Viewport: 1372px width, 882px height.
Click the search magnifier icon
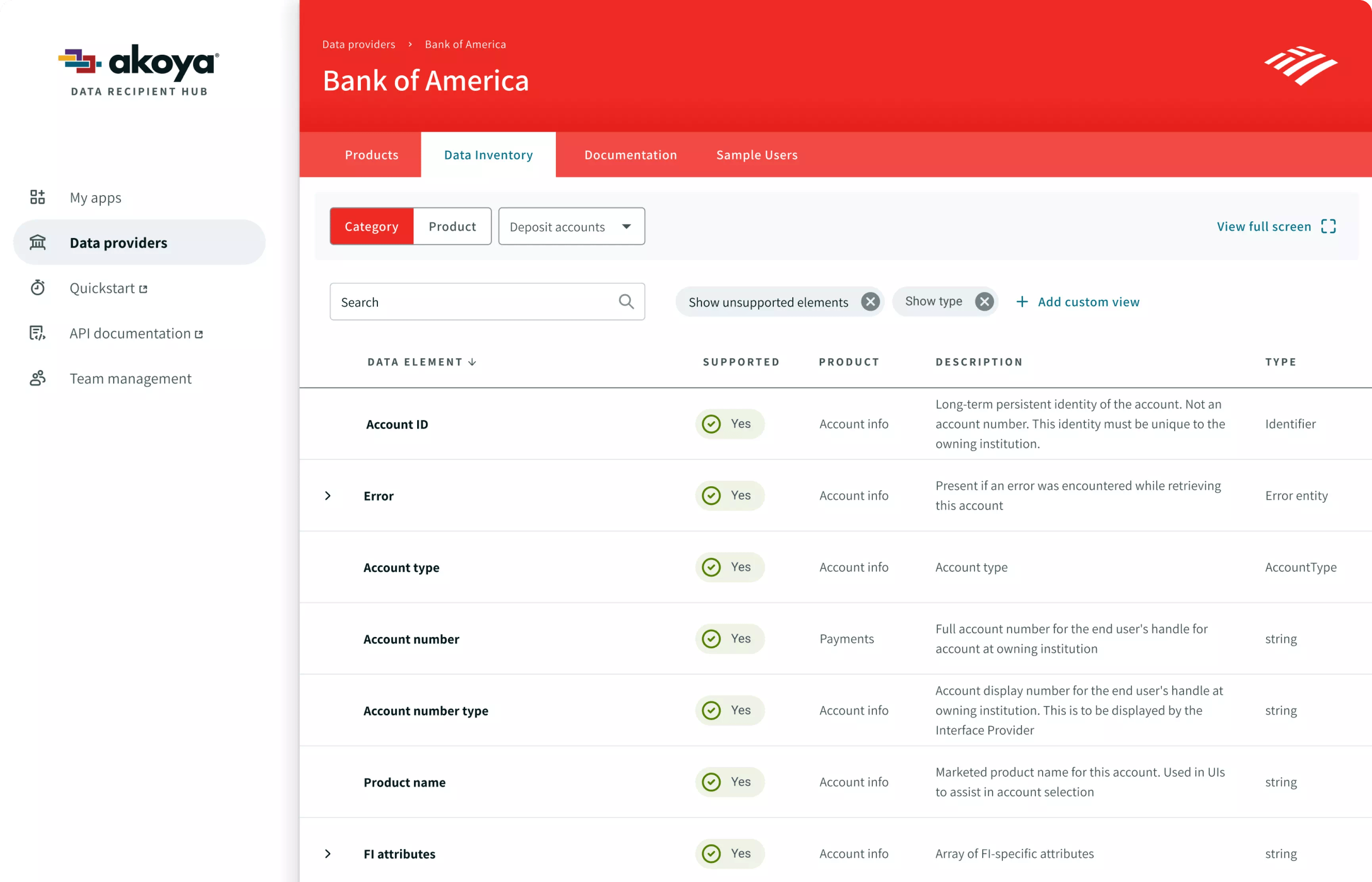point(626,301)
